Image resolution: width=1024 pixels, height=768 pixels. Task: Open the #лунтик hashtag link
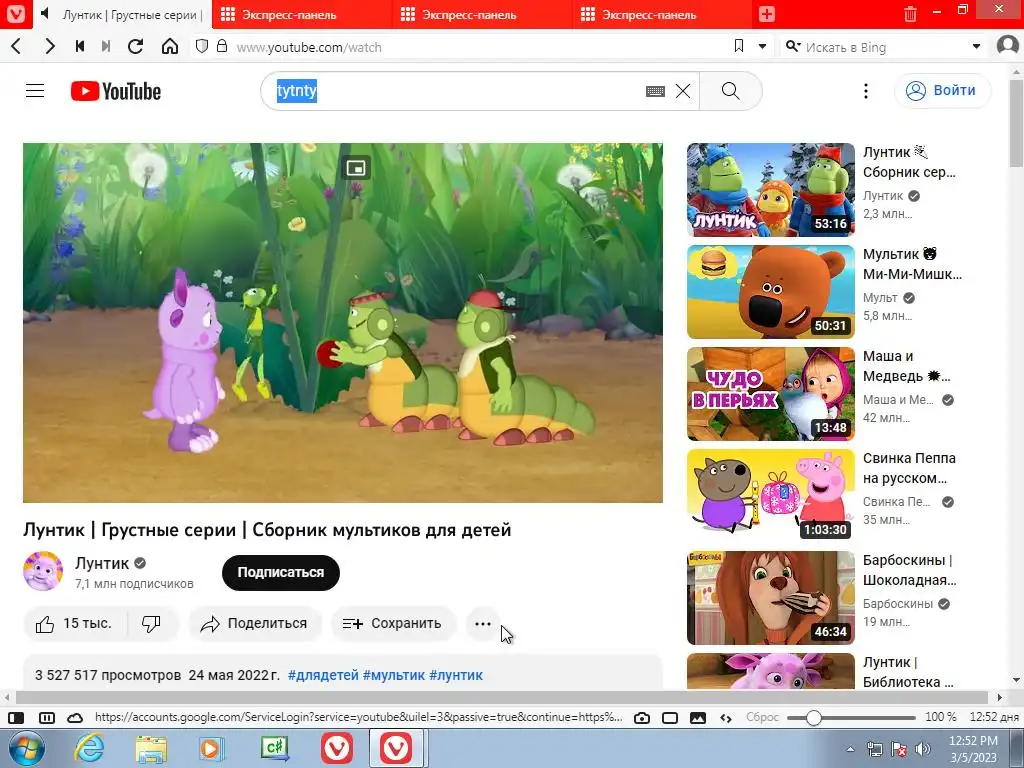click(x=456, y=675)
